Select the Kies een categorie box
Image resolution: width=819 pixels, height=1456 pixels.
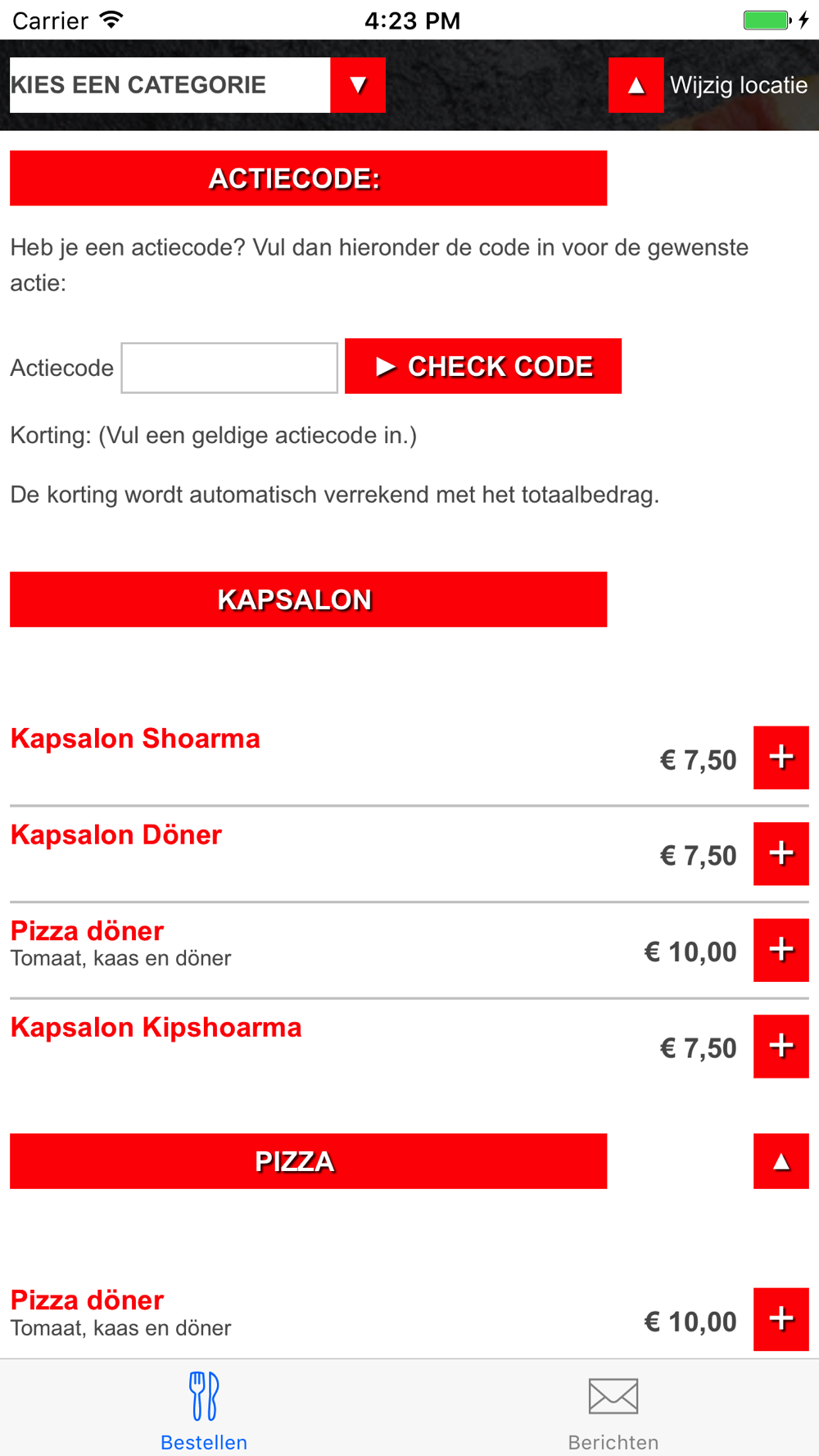170,85
